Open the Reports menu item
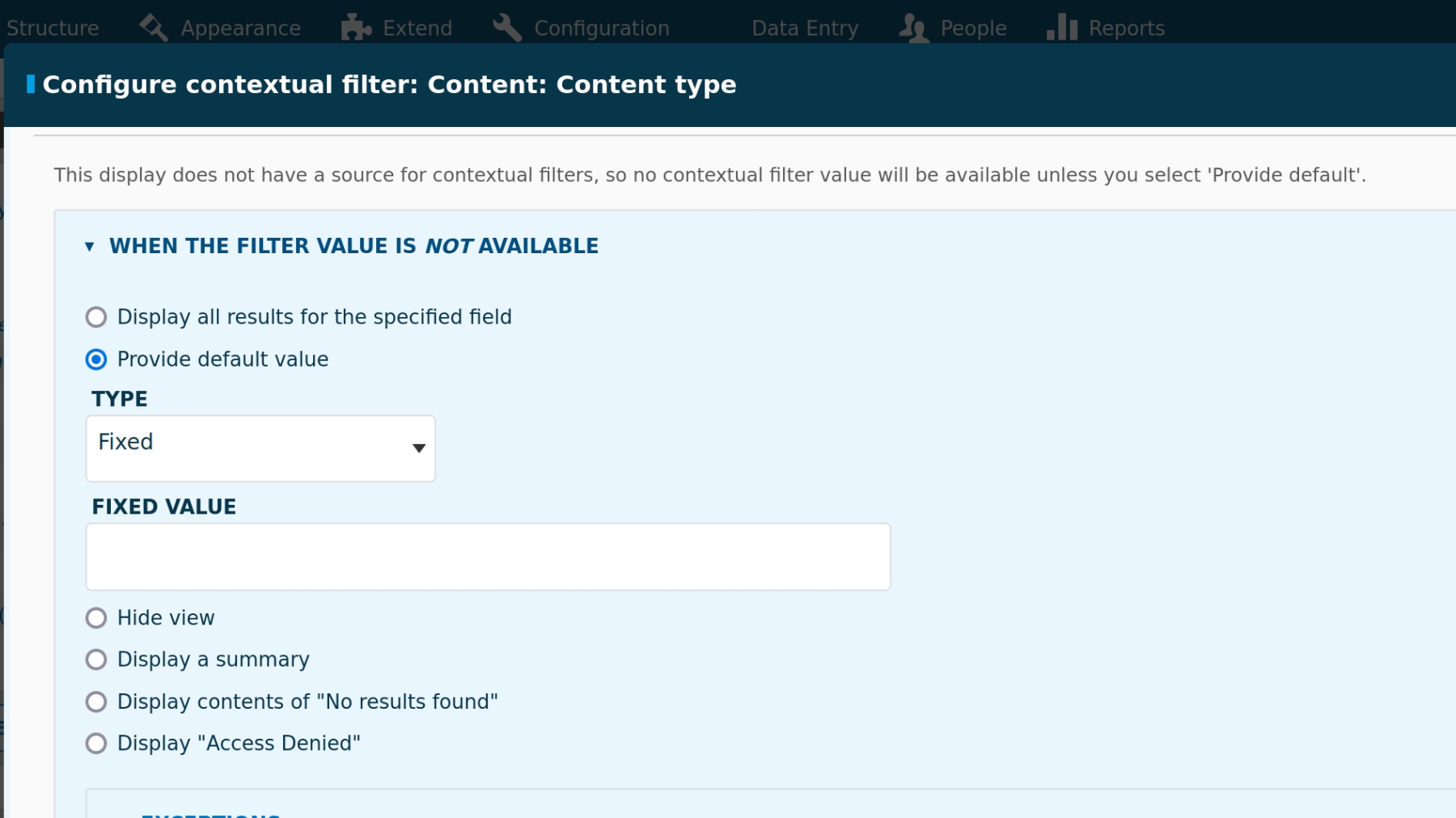This screenshot has height=818, width=1456. [1126, 28]
